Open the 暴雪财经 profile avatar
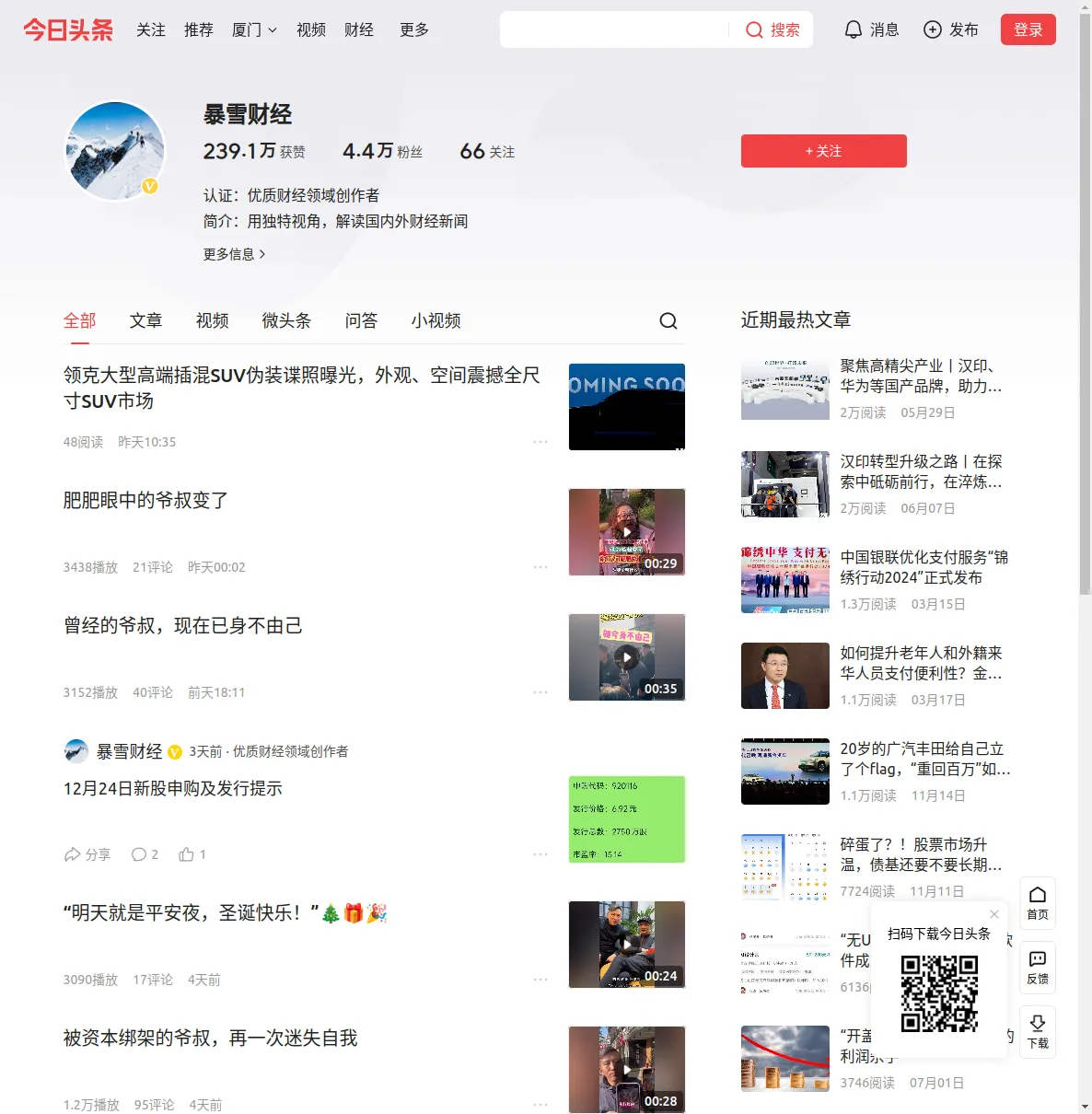The height and width of the screenshot is (1114, 1092). pyautogui.click(x=115, y=151)
